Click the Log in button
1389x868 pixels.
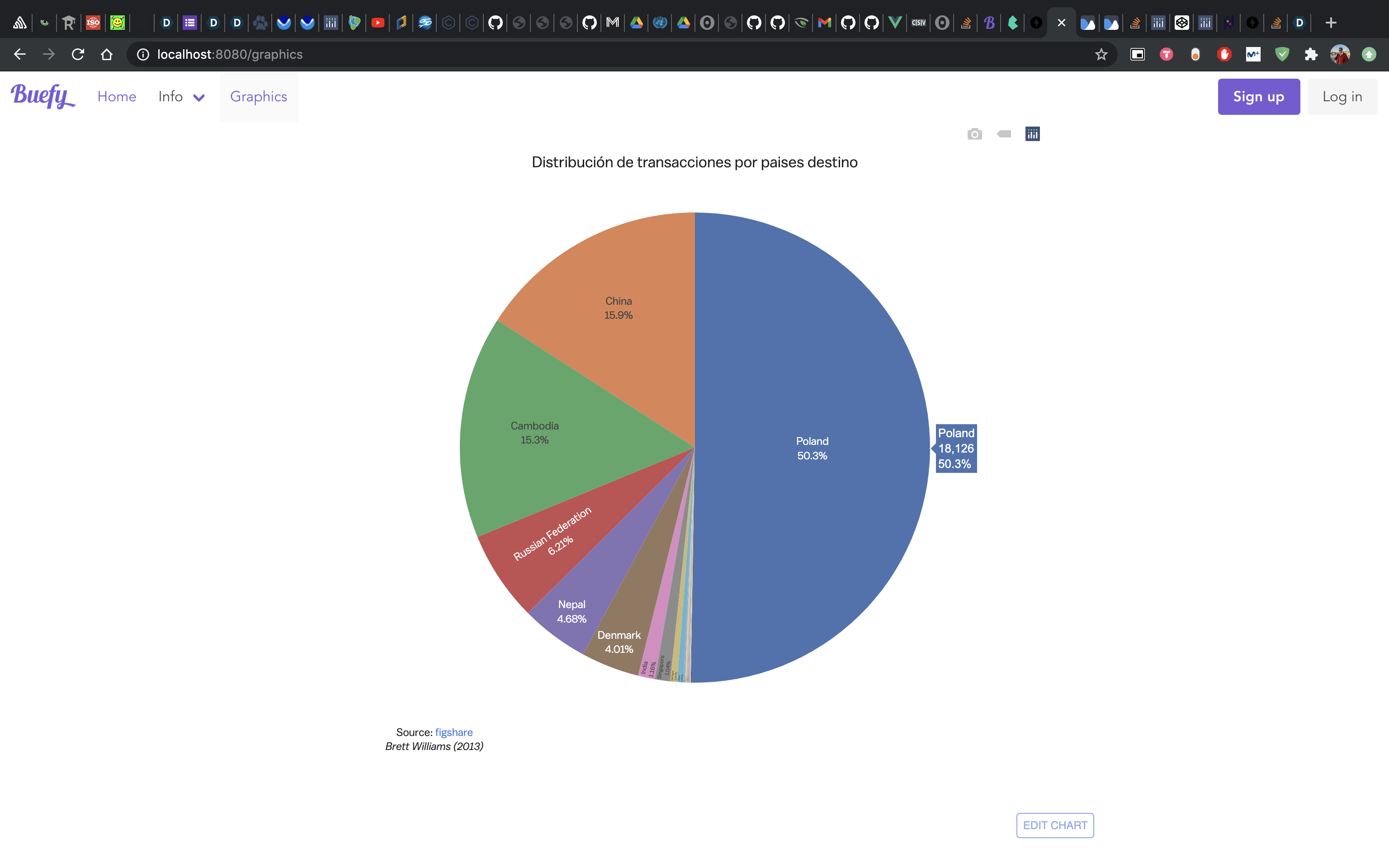[x=1342, y=97]
